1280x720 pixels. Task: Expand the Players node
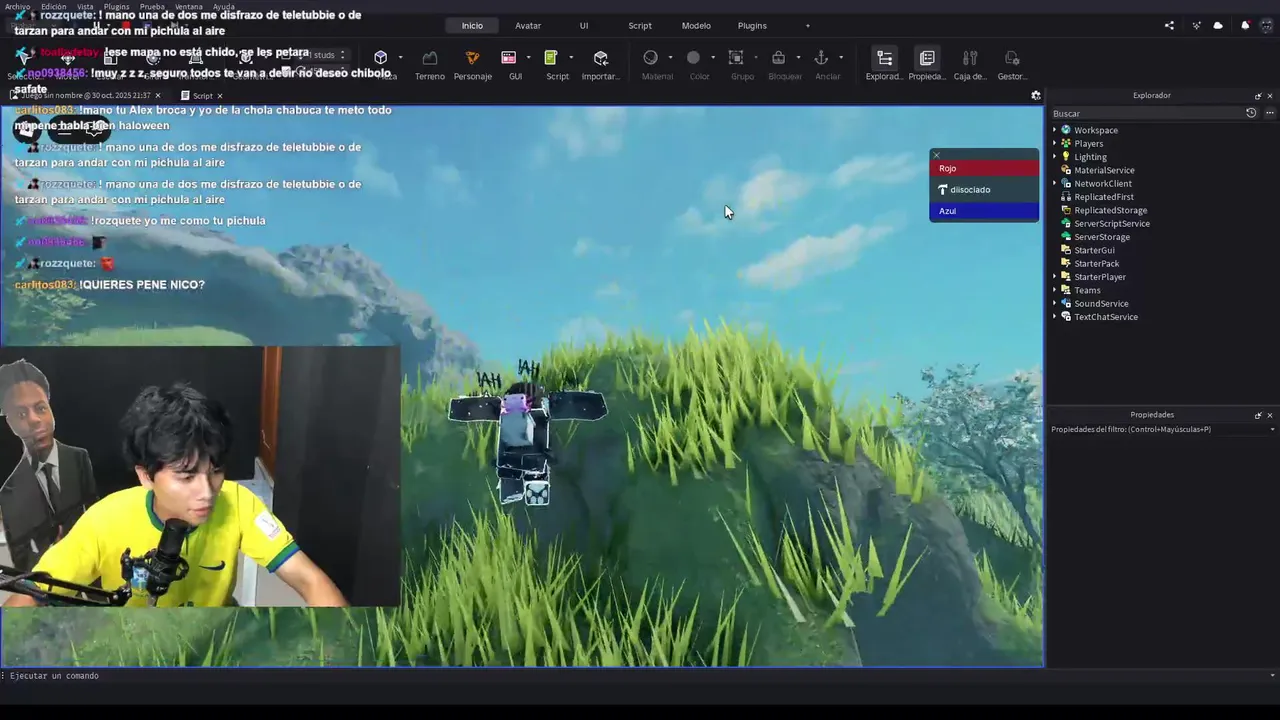[1054, 144]
